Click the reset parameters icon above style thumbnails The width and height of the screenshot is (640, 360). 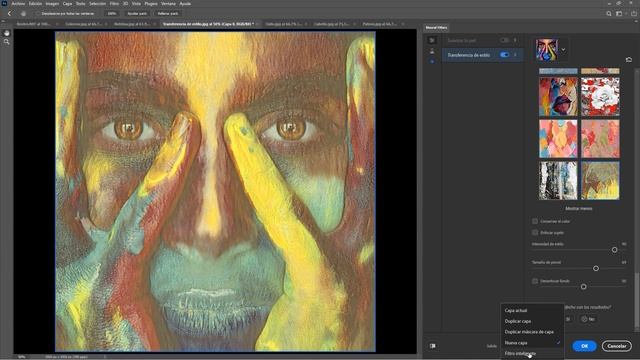[629, 60]
